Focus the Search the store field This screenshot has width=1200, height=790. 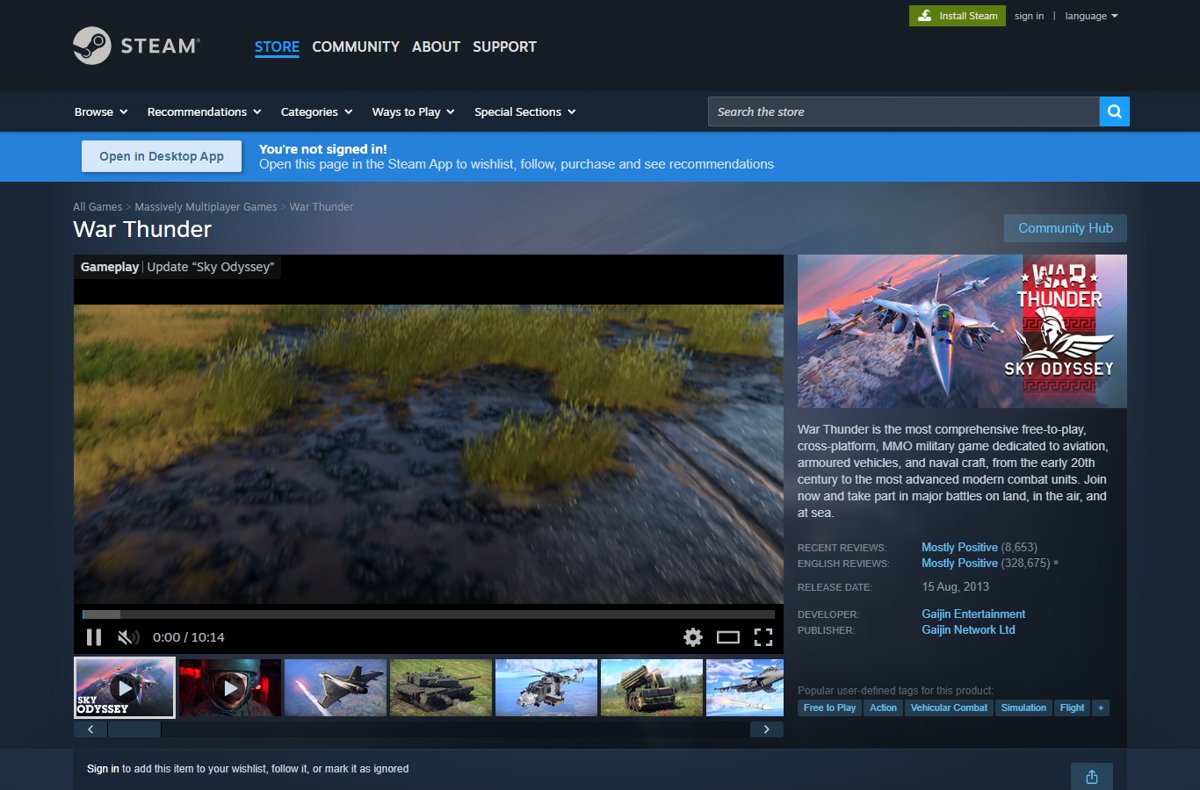904,111
